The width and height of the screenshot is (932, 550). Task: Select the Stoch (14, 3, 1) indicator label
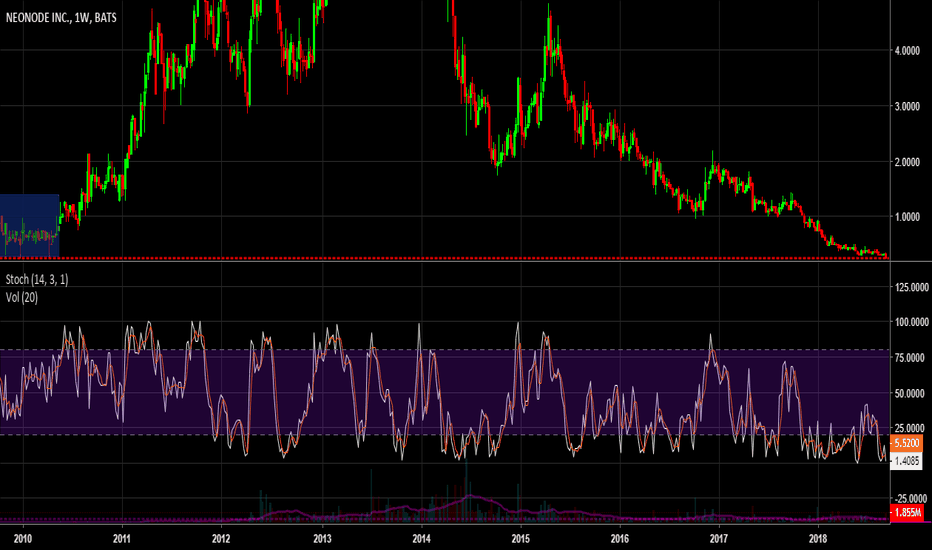click(37, 279)
